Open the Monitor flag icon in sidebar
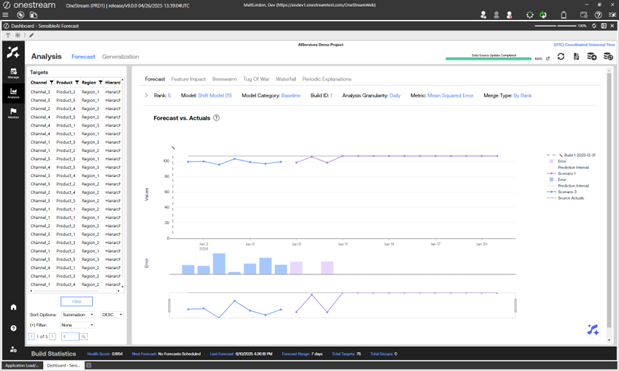This screenshot has width=619, height=371. click(13, 113)
